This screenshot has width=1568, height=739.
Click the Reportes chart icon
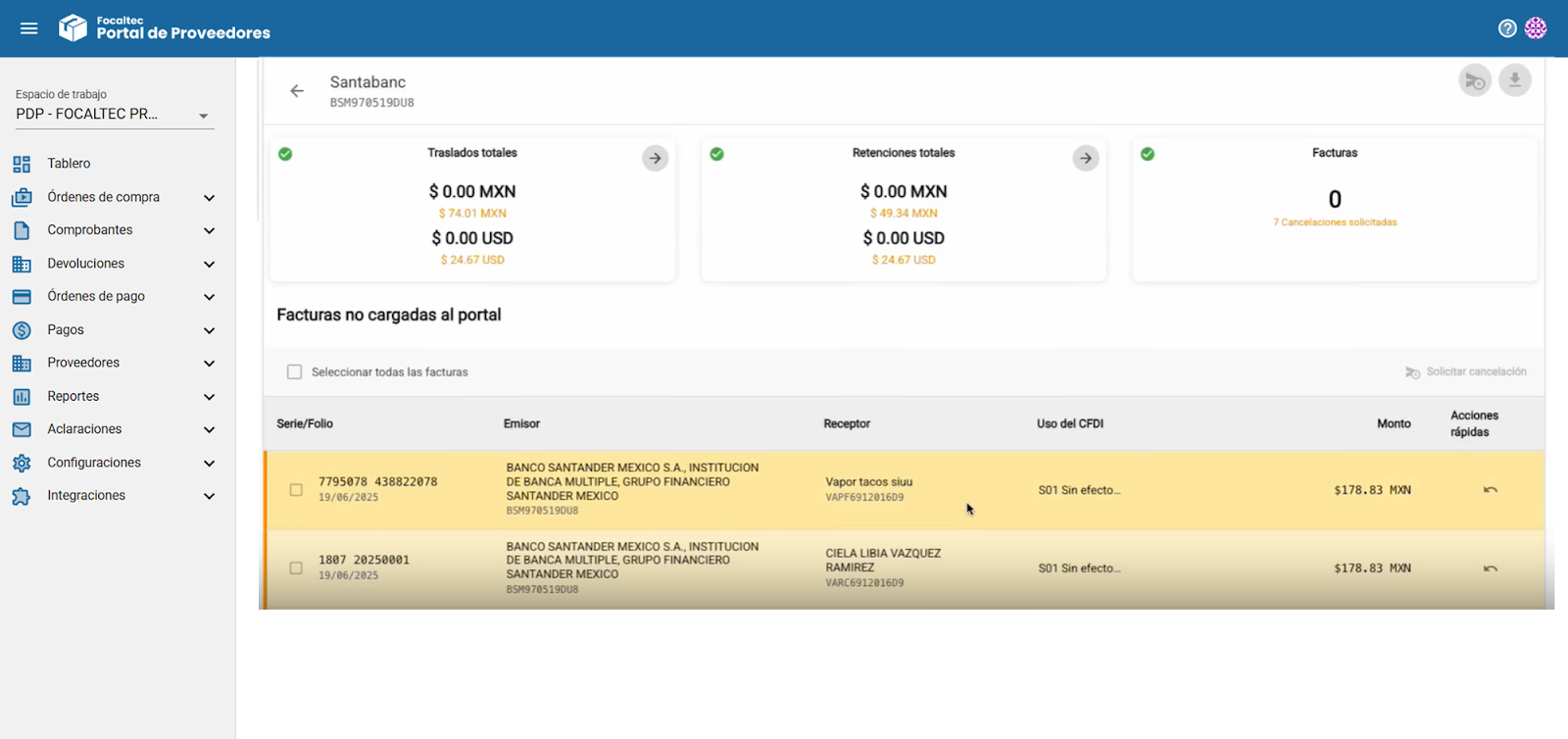pyautogui.click(x=22, y=396)
